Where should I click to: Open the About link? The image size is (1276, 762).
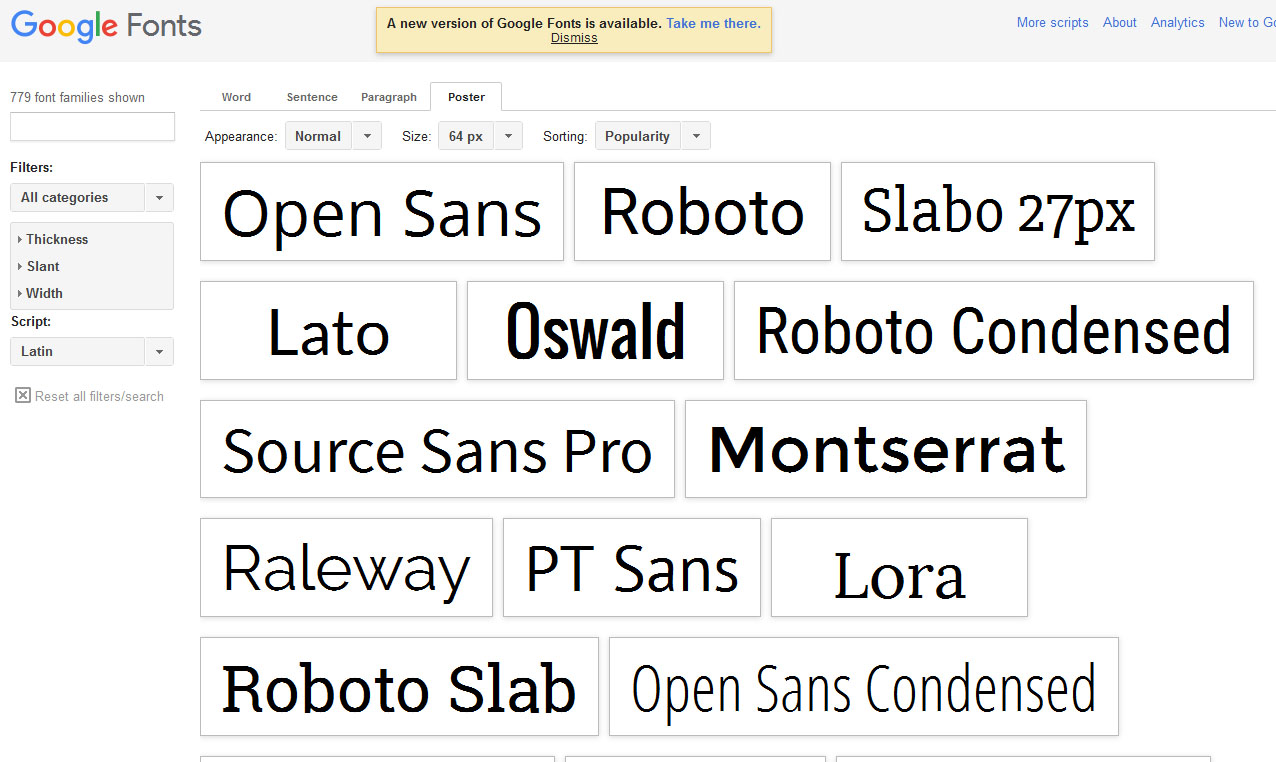click(1120, 22)
